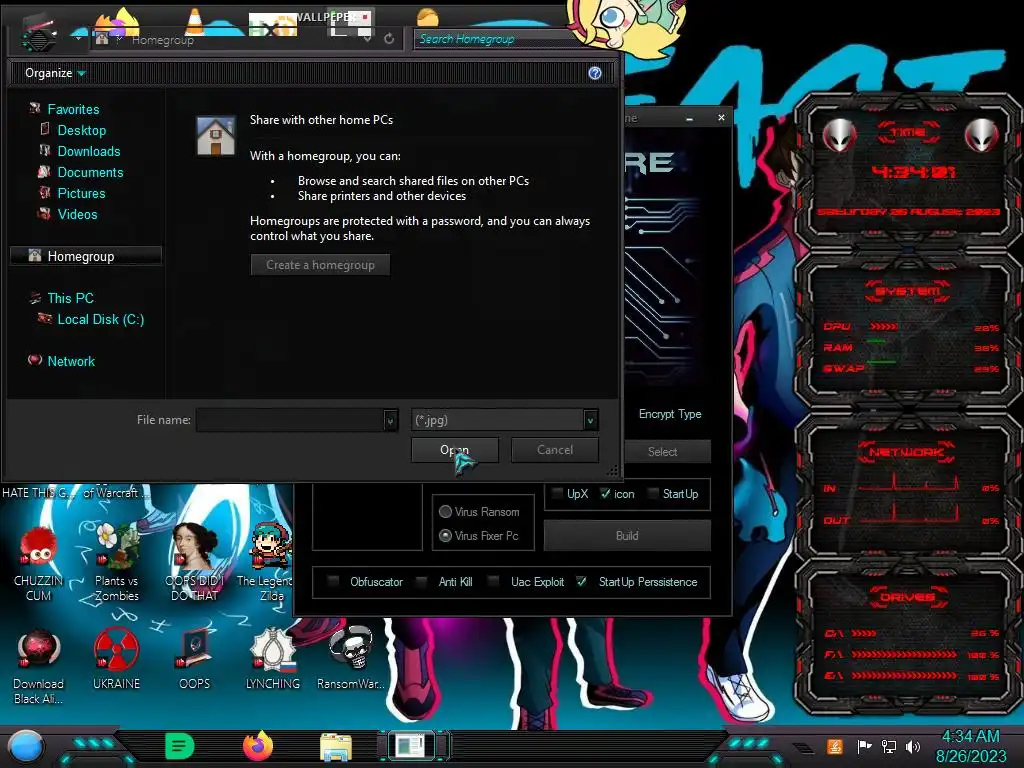Viewport: 1024px width, 768px height.
Task: Click the Open button in file dialog
Action: click(x=455, y=450)
